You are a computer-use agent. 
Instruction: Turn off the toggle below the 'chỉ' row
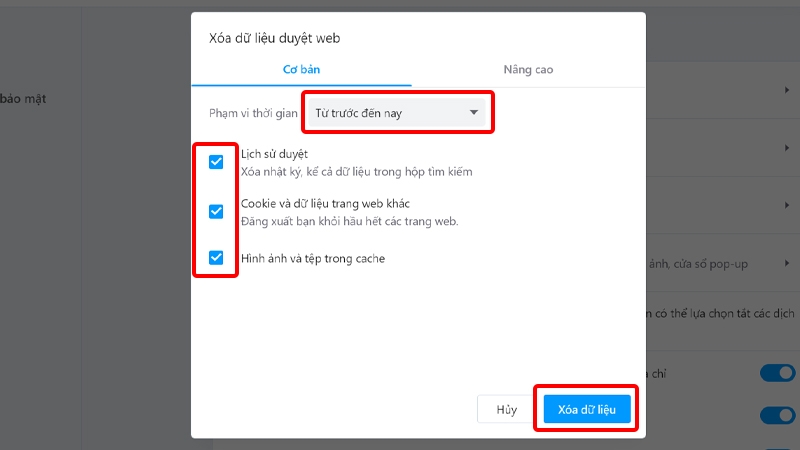[x=777, y=415]
